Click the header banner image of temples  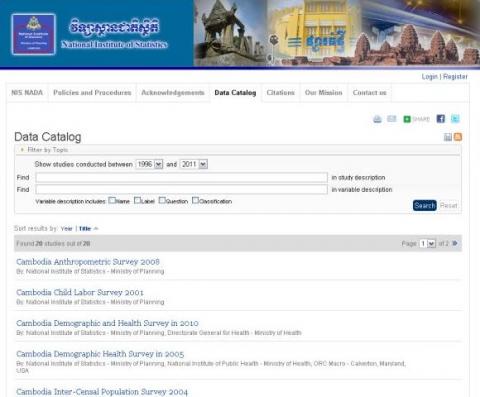coord(337,33)
